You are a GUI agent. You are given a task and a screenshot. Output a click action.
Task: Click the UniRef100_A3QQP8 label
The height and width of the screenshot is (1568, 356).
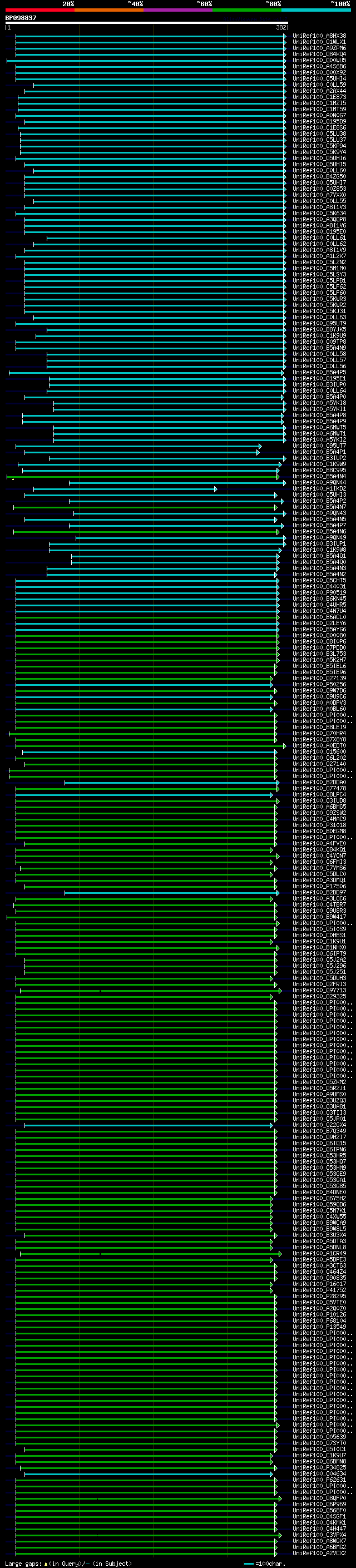pos(319,219)
